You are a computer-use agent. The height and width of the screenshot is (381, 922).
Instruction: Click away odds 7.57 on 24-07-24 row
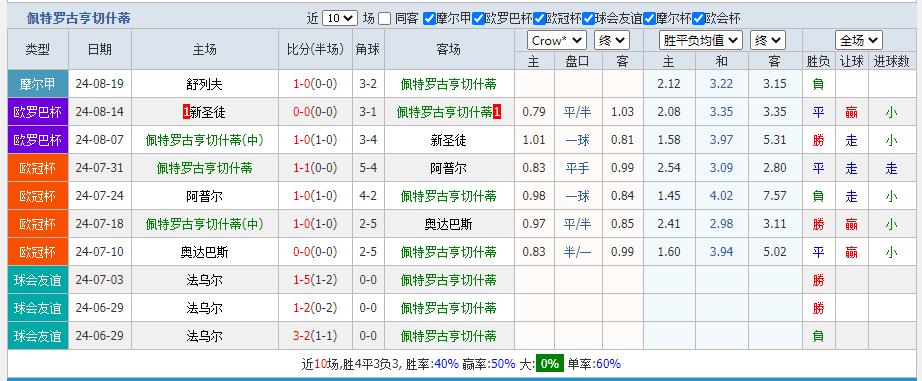coord(775,196)
